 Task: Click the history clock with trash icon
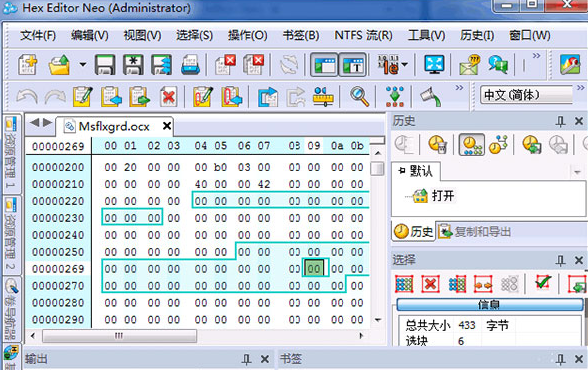coord(437,144)
